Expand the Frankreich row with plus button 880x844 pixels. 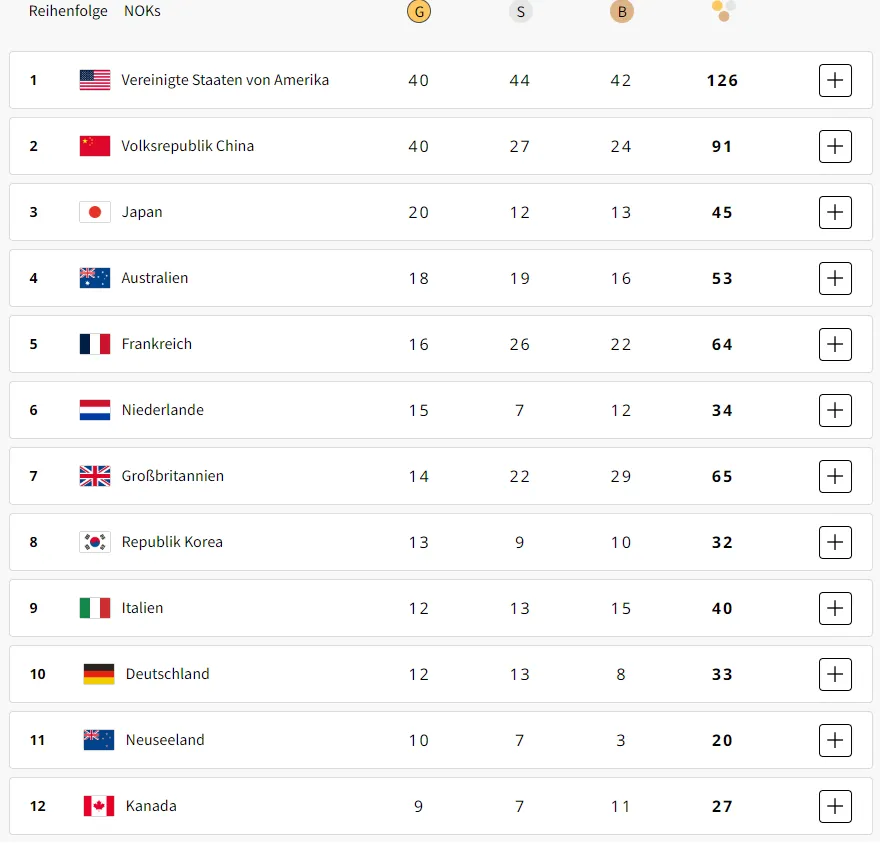(835, 344)
